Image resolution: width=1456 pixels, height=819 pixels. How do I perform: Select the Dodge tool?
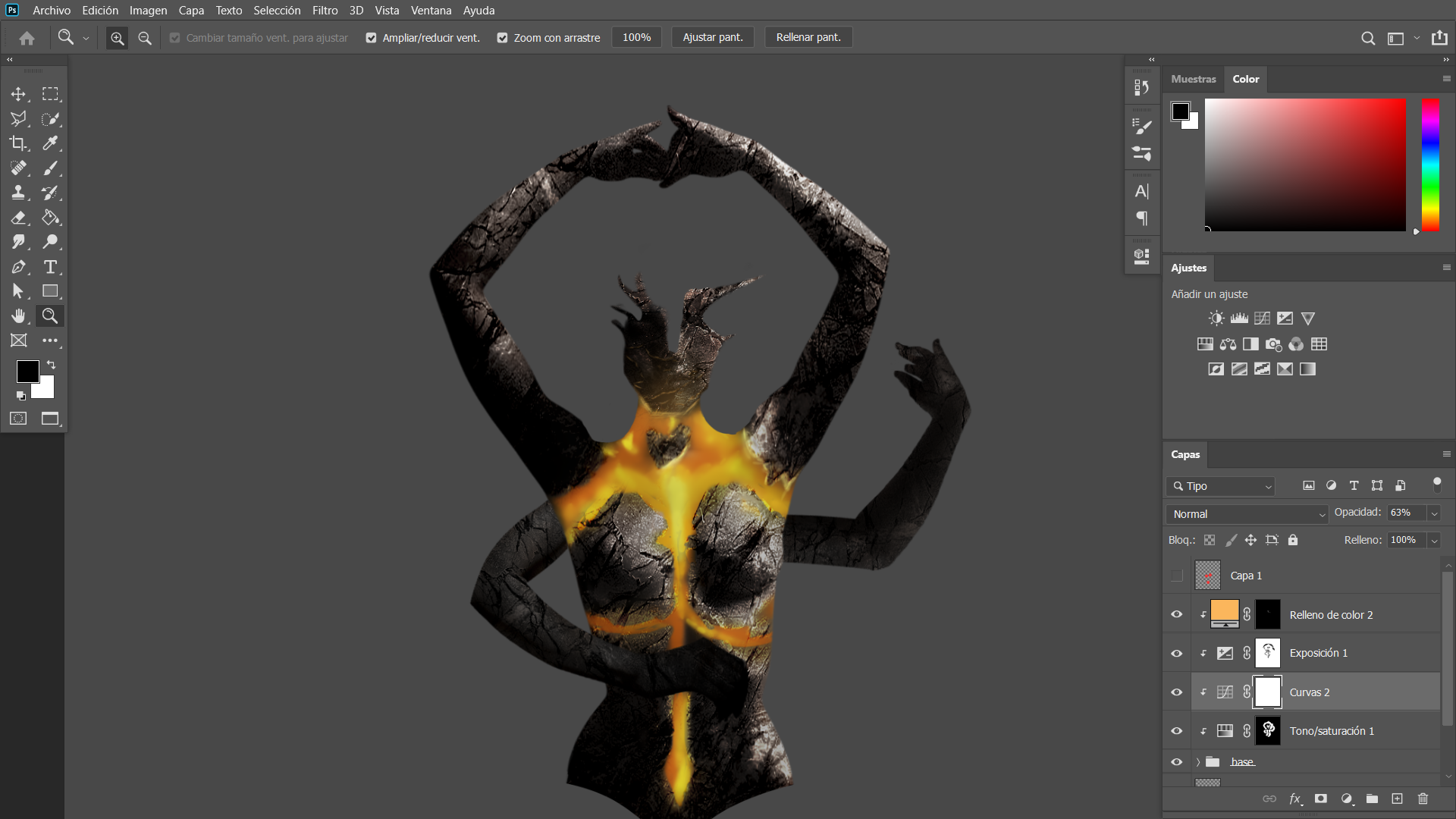pyautogui.click(x=50, y=242)
